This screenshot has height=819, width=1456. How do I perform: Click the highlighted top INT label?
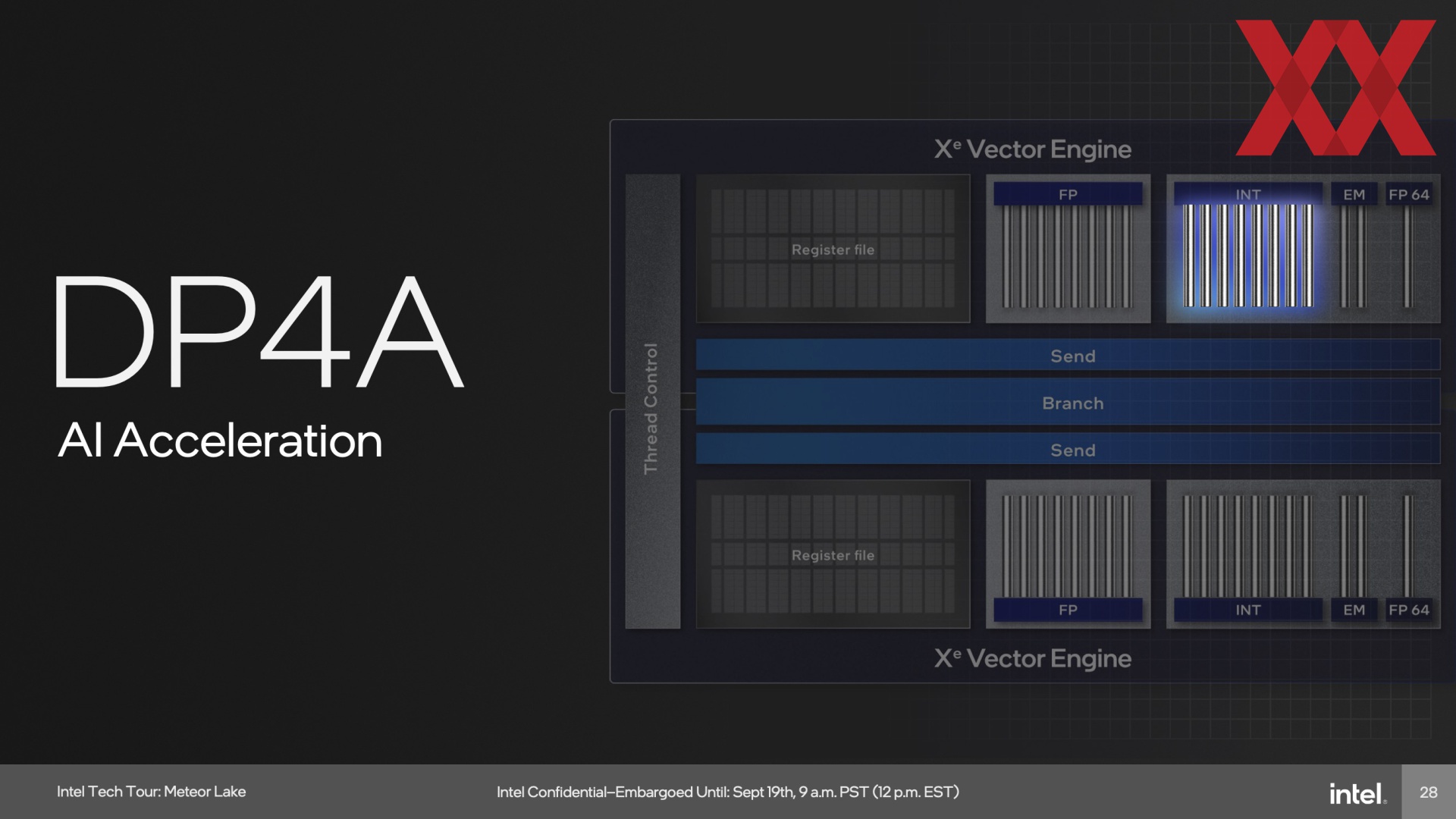click(1247, 194)
